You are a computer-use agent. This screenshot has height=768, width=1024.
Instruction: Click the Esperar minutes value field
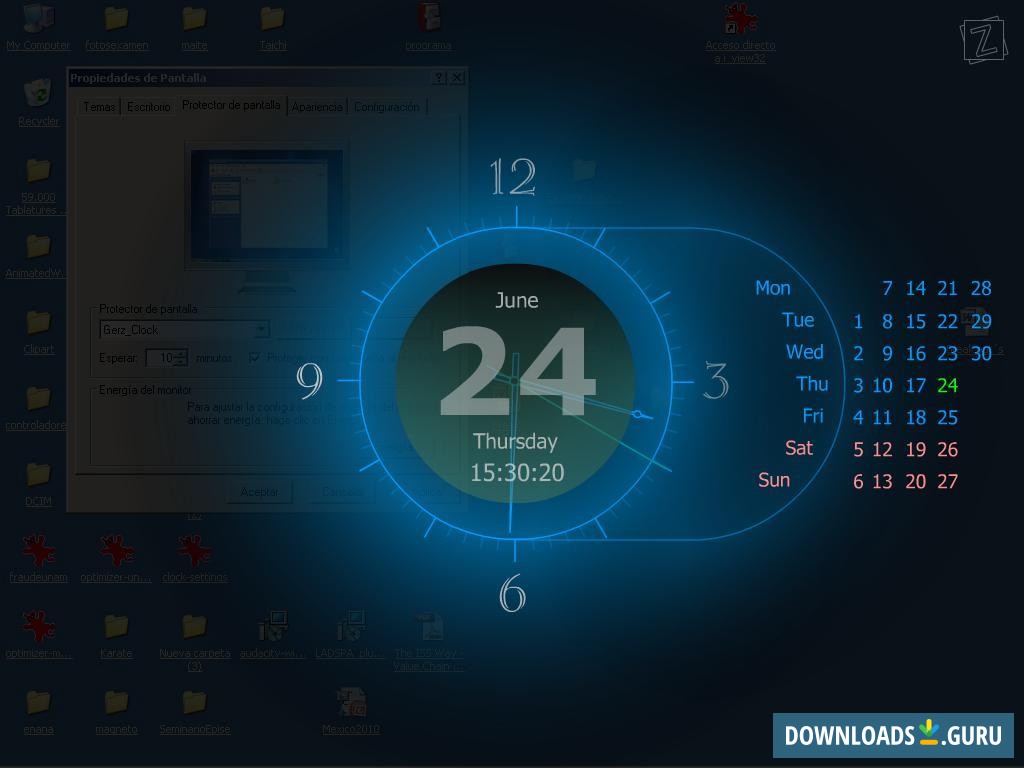pos(160,357)
